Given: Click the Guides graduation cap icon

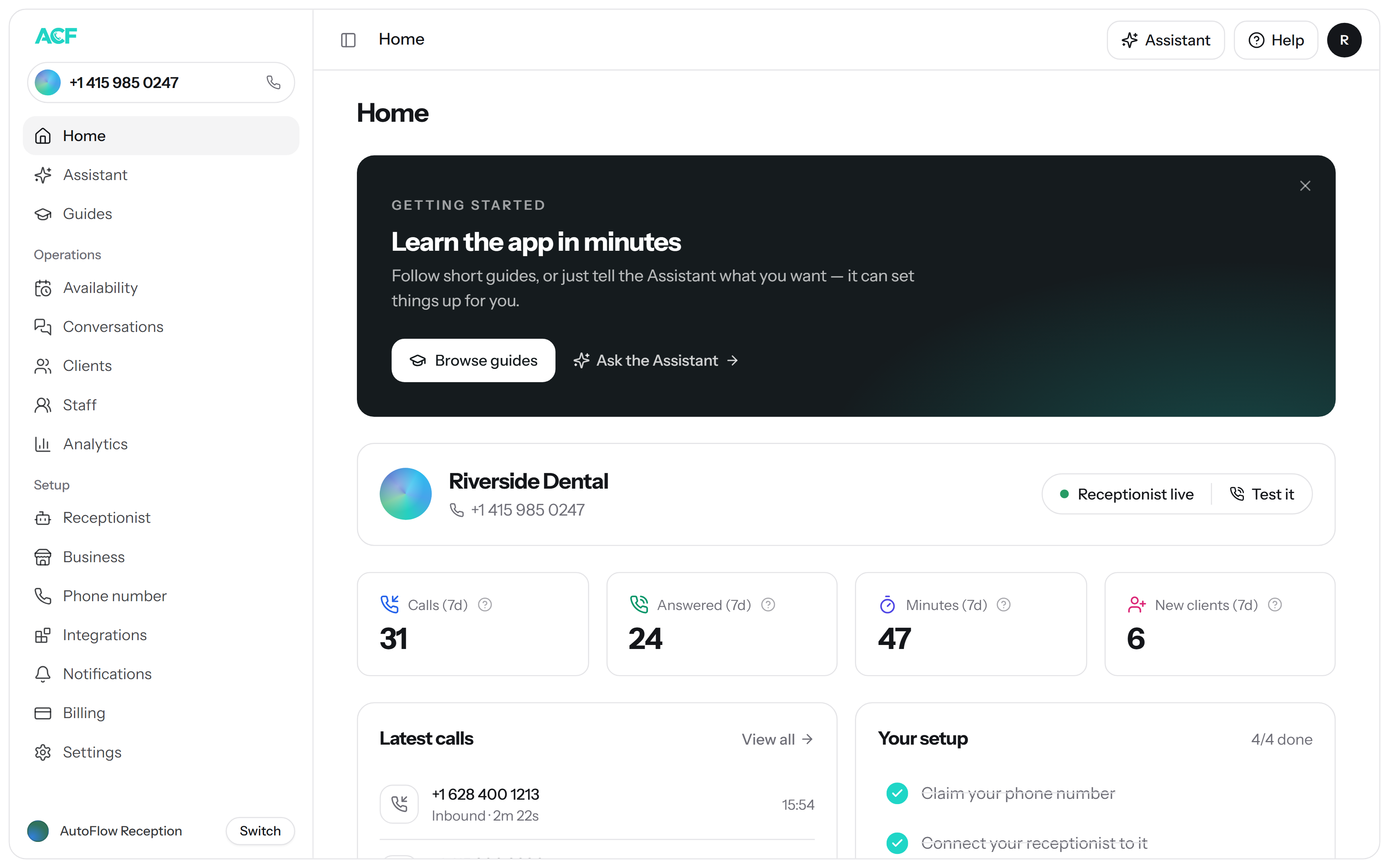Looking at the screenshot, I should 43,213.
